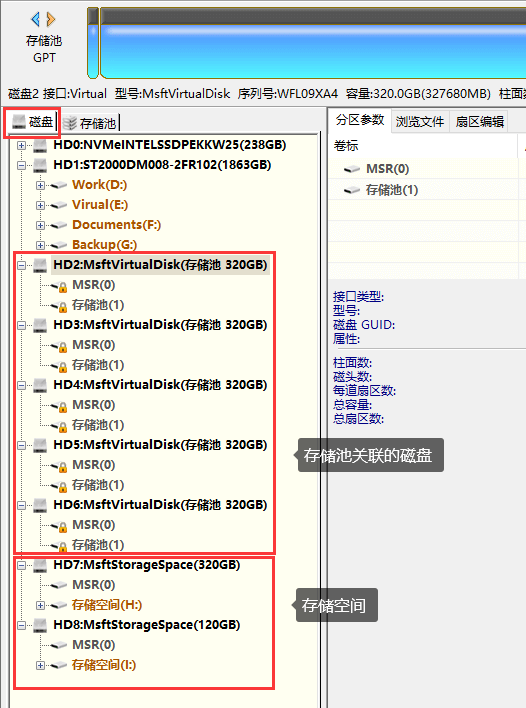Click the HD3 MsftVirtualDisk drive icon
Viewport: 526px width, 708px height.
tap(40, 325)
